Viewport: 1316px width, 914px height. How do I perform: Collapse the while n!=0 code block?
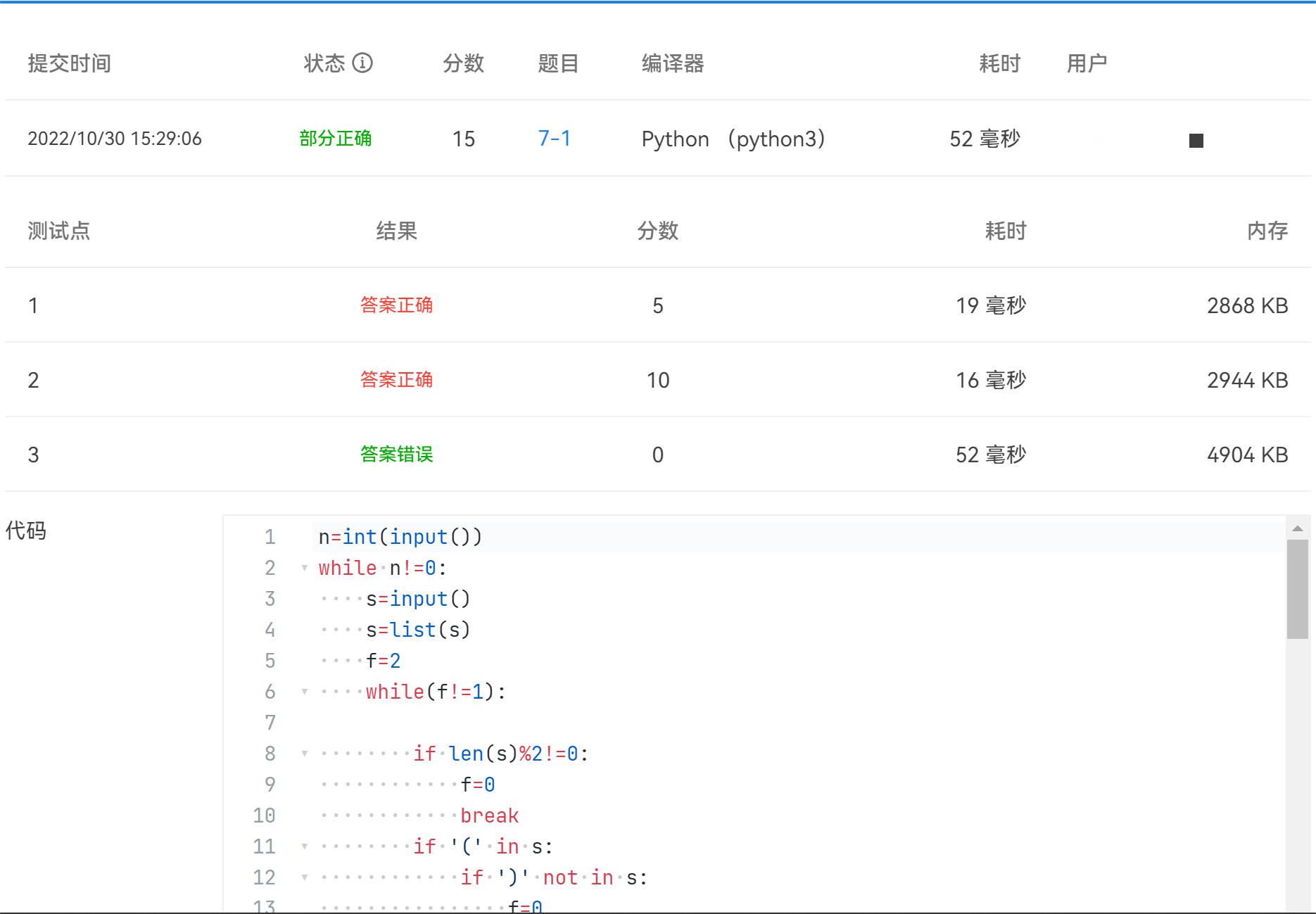point(304,568)
